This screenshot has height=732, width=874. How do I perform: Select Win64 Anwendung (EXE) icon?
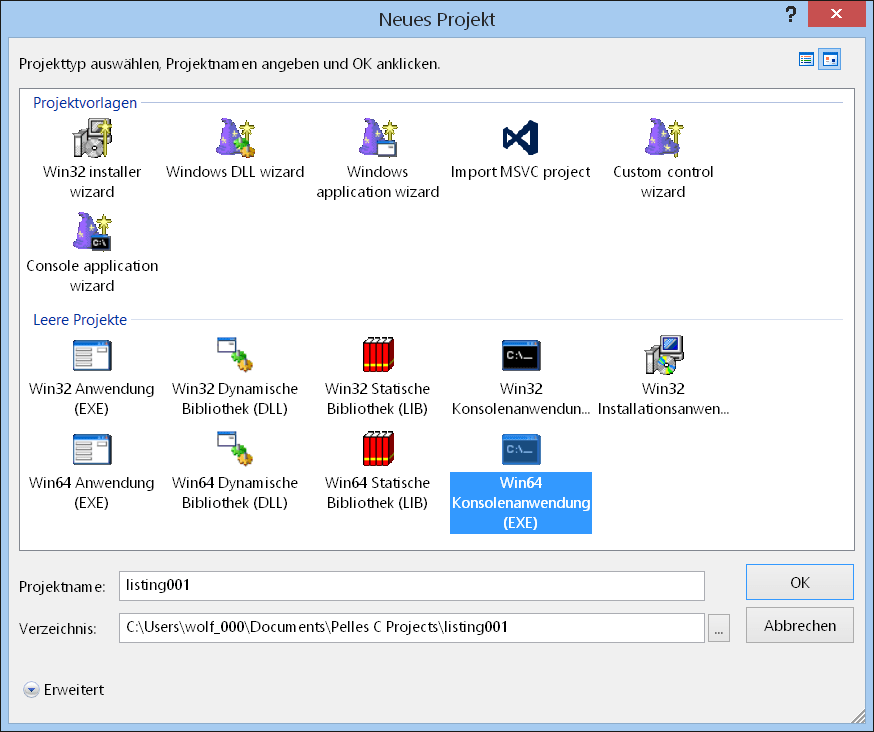click(93, 449)
